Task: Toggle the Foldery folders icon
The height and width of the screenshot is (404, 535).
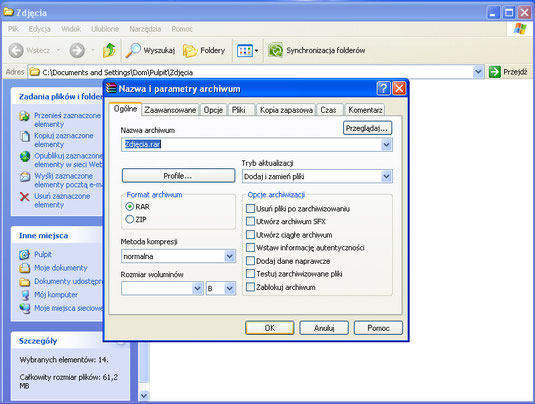Action: click(190, 51)
